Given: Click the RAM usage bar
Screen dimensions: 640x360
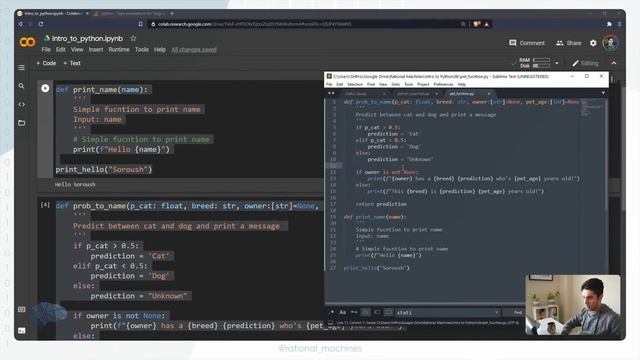Looking at the screenshot, I should (541, 60).
